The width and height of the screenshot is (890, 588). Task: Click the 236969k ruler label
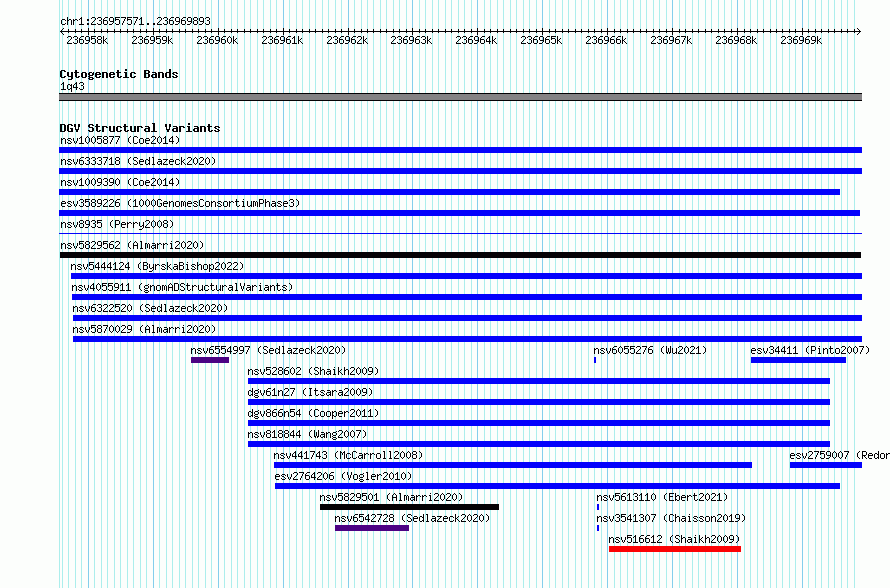point(801,40)
